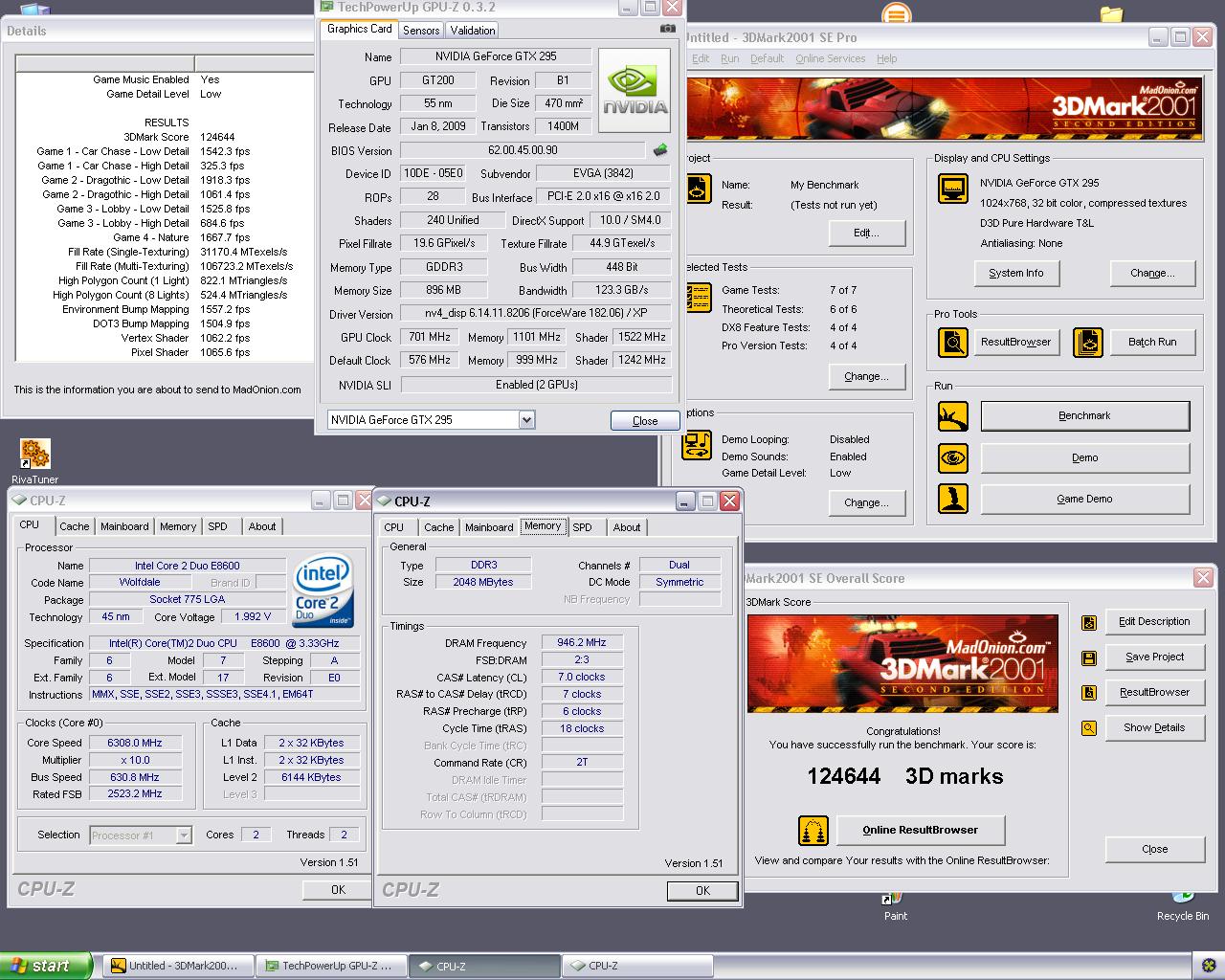The width and height of the screenshot is (1225, 980).
Task: Click the Intel Core 2 Duo logo in CPU-Z
Action: point(323,590)
